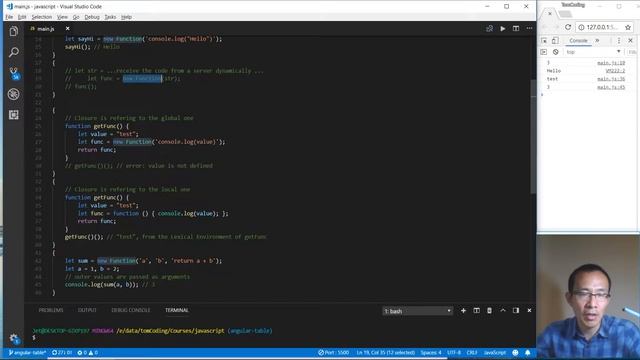The image size is (640, 360).
Task: Split the terminal pane
Action: [x=476, y=311]
